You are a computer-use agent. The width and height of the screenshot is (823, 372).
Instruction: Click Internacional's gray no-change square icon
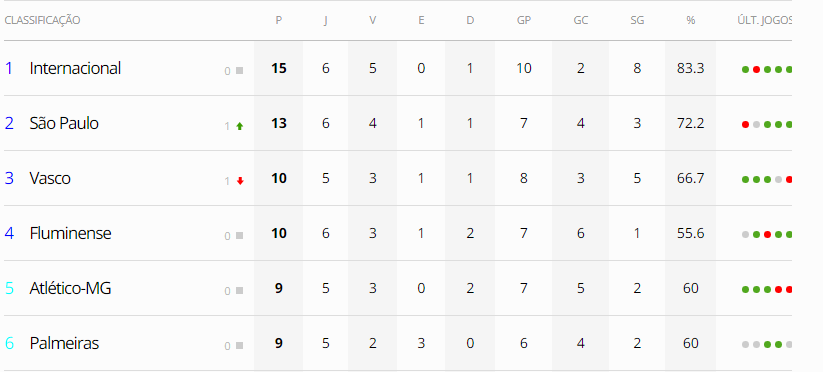(239, 70)
